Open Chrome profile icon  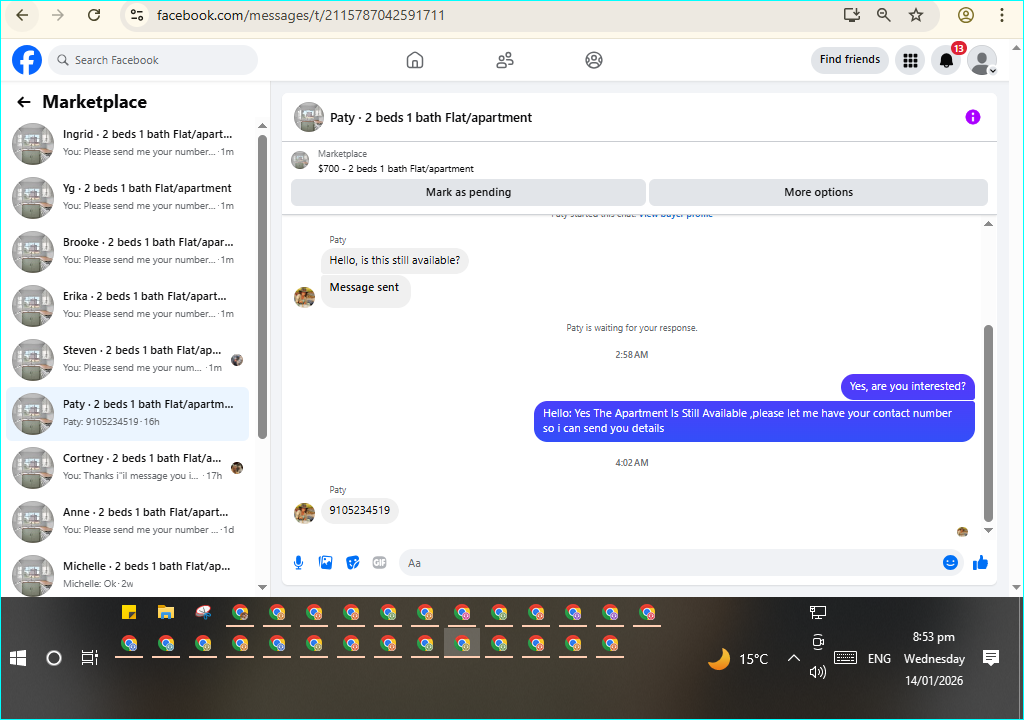click(966, 15)
